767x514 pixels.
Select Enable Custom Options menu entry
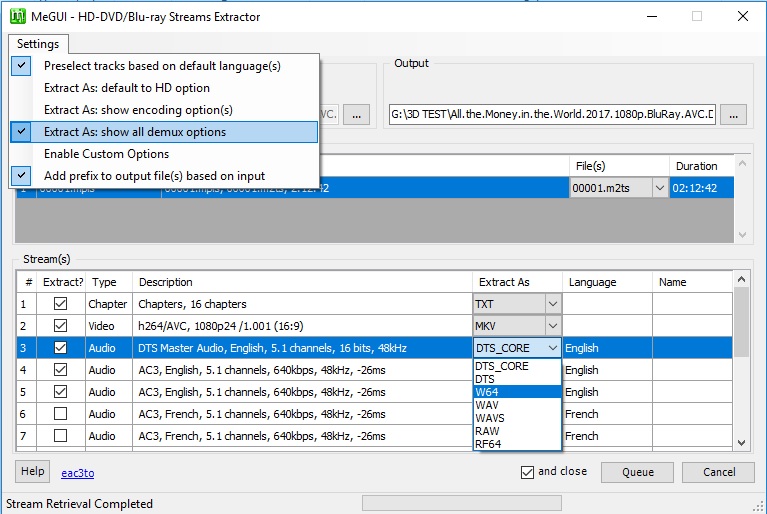click(164, 154)
